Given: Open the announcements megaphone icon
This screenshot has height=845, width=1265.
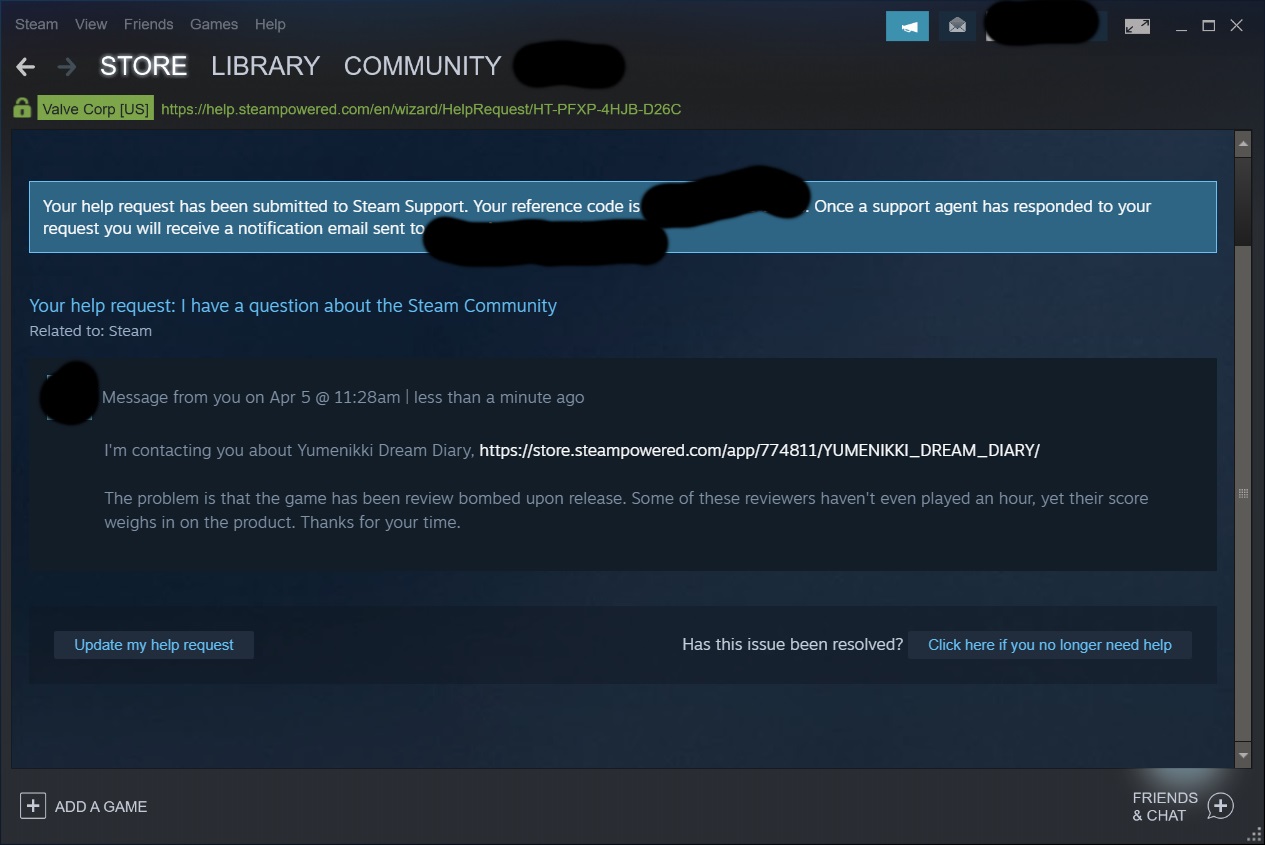Looking at the screenshot, I should [x=907, y=26].
